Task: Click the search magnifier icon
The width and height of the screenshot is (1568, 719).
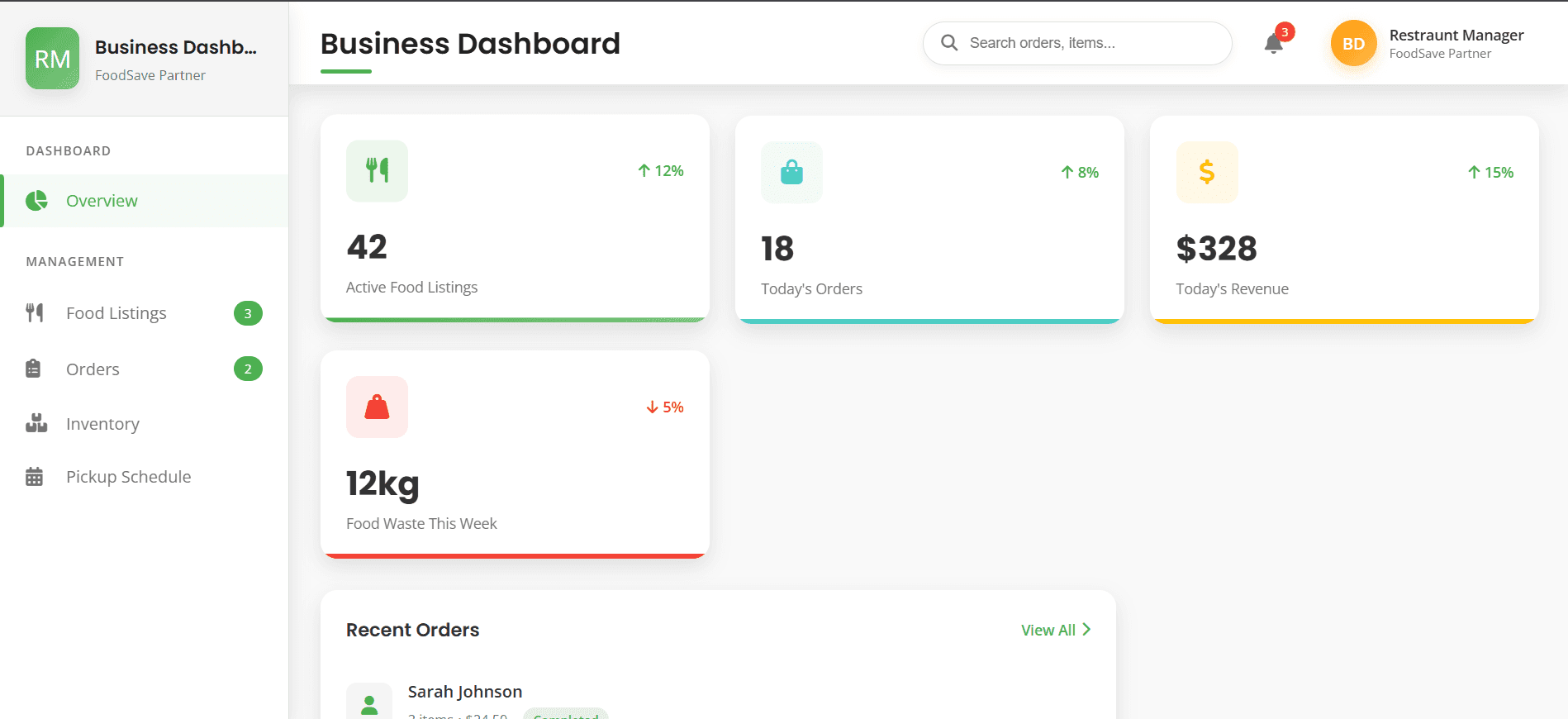Action: (949, 43)
